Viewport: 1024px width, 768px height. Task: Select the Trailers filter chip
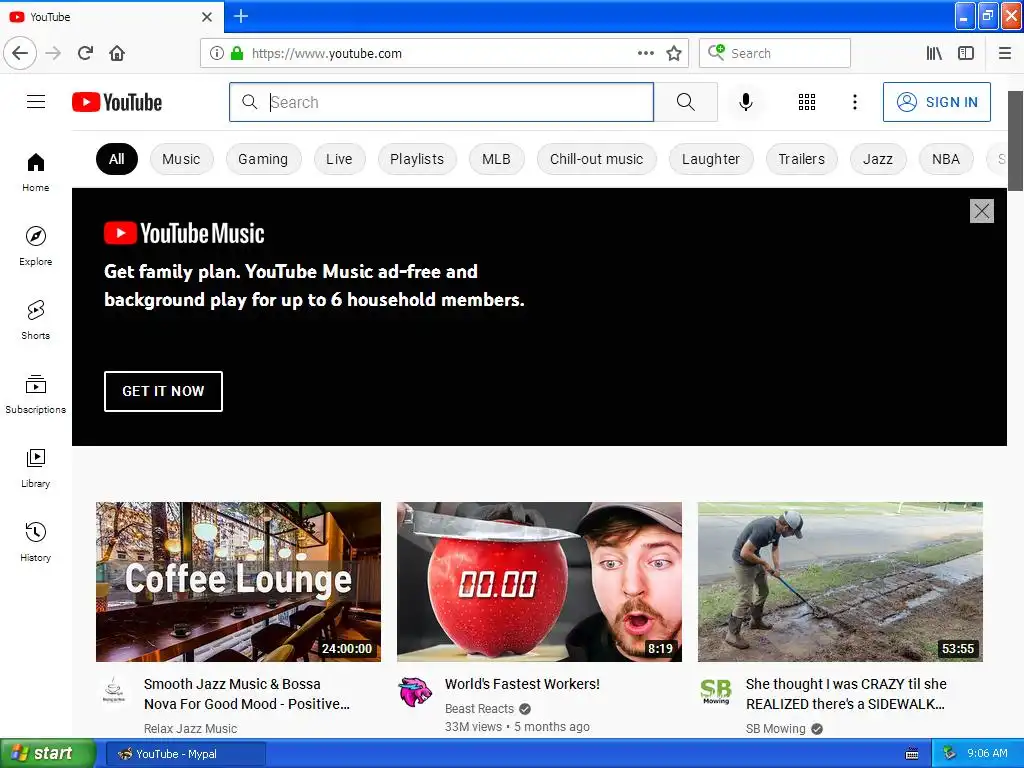[801, 159]
